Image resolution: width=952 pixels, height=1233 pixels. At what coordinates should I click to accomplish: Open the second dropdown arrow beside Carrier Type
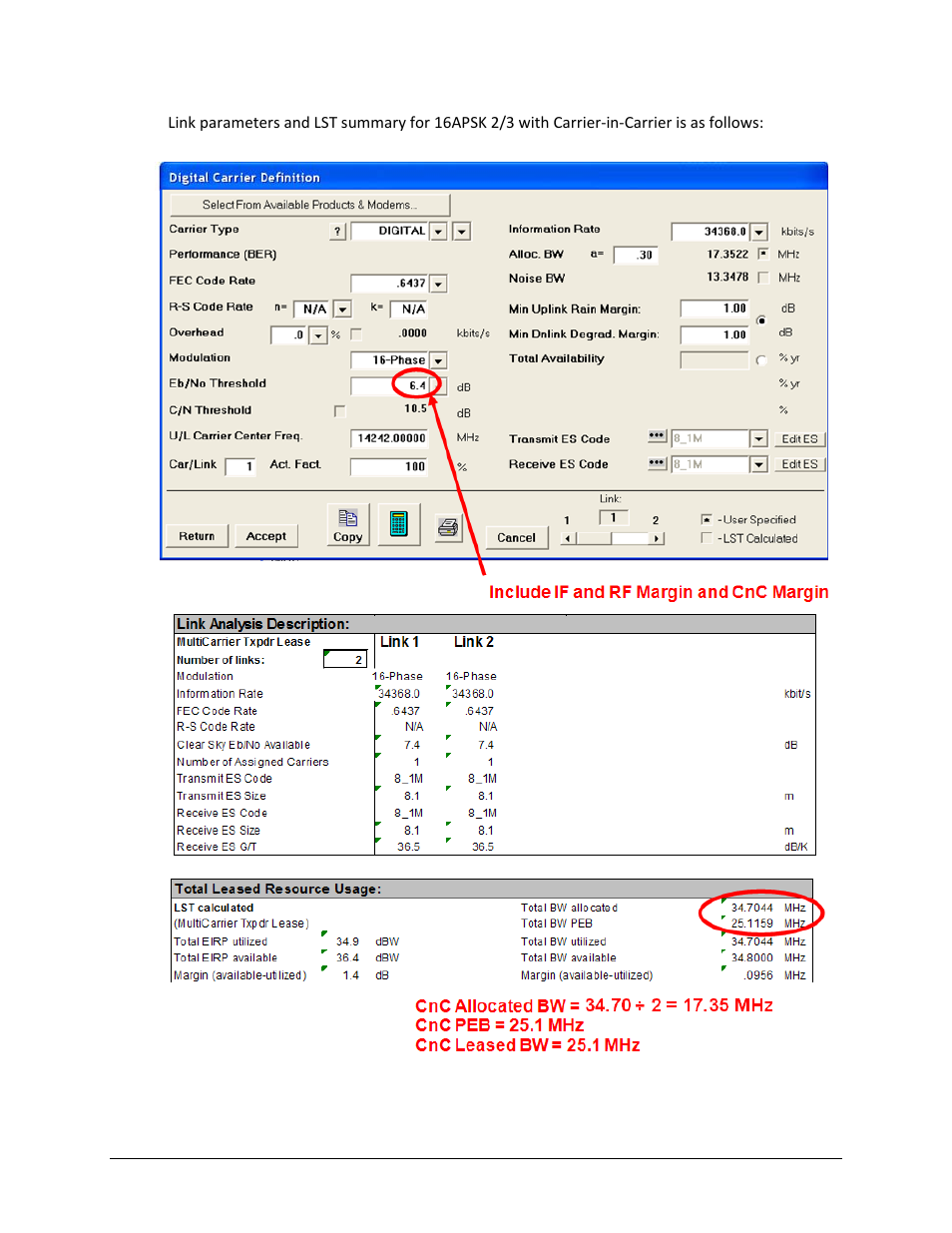point(461,232)
